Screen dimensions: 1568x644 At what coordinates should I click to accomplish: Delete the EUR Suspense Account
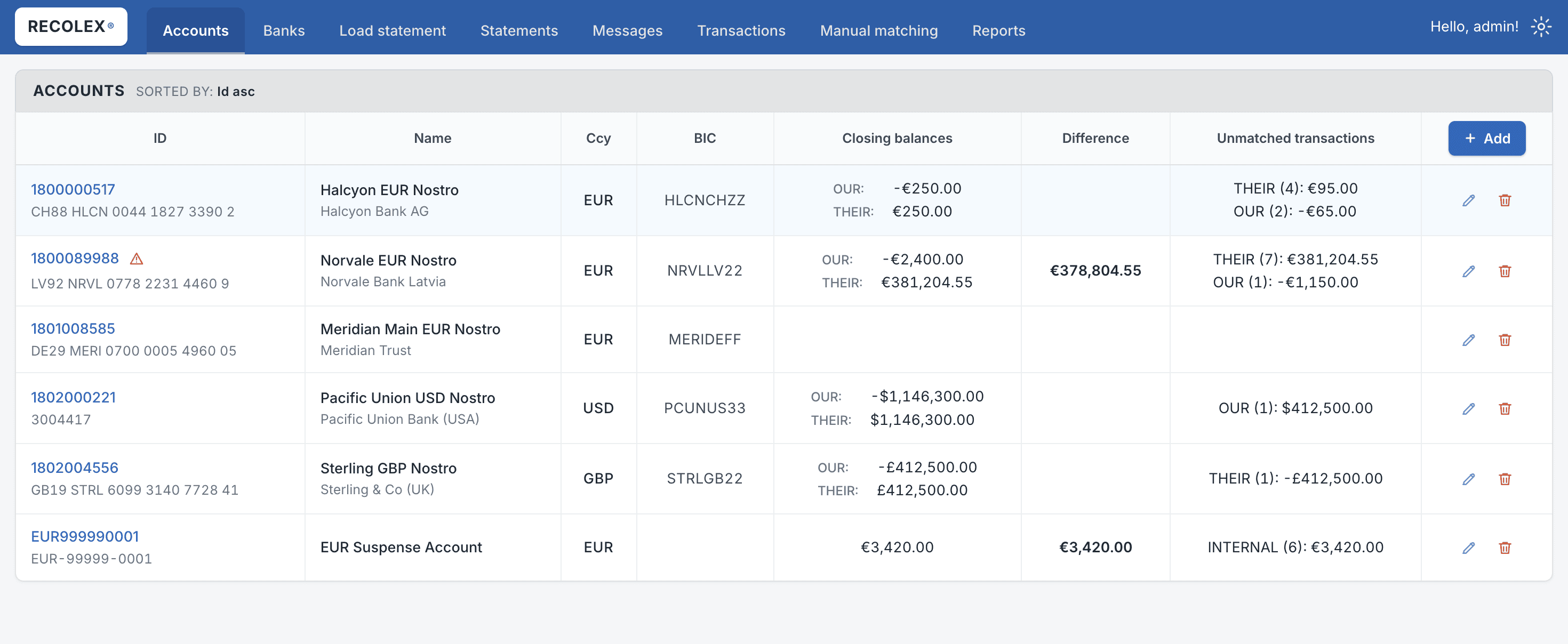pos(1505,548)
